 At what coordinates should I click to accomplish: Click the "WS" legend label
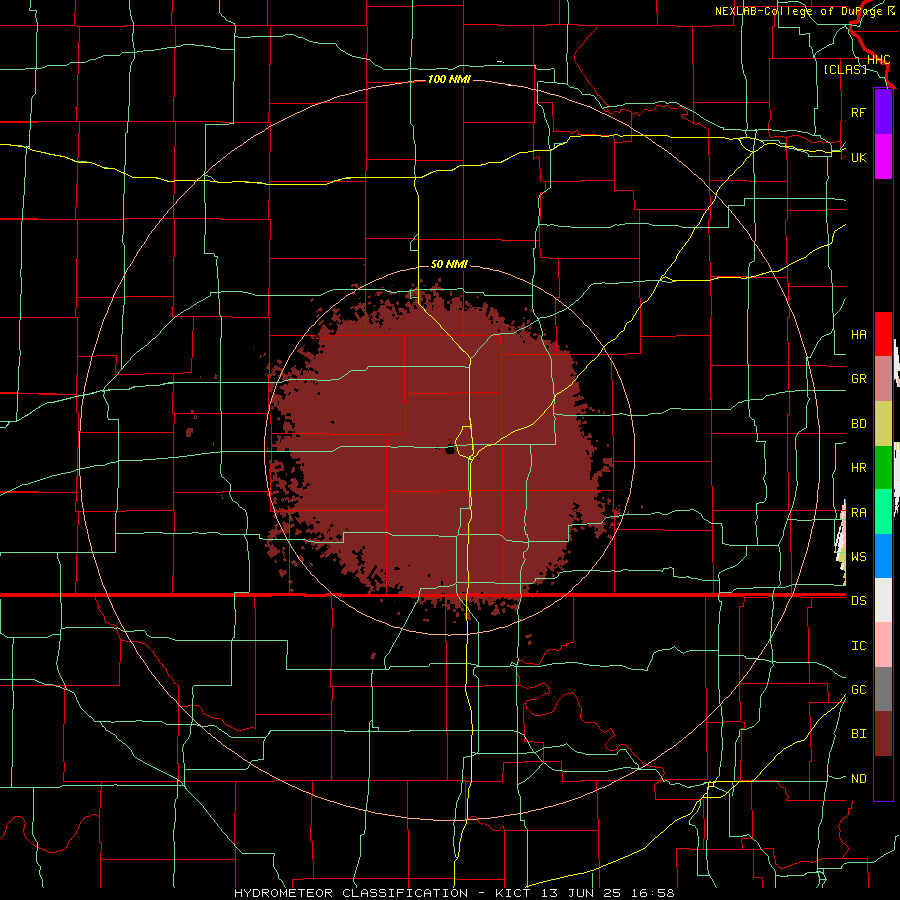(x=858, y=557)
